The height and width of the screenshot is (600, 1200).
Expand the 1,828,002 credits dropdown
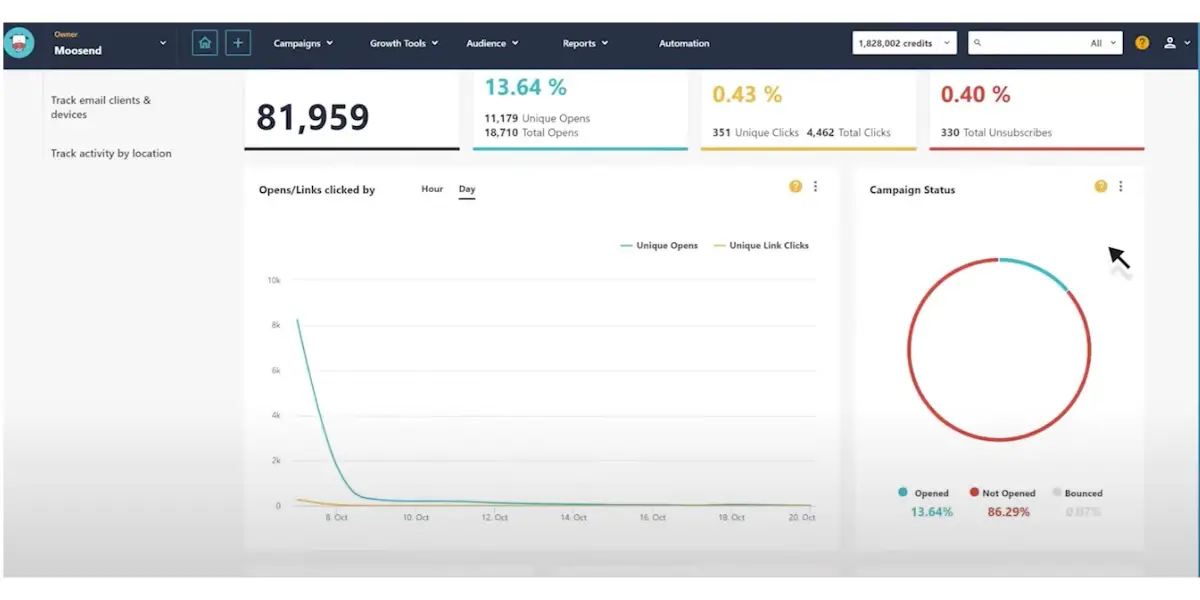(904, 43)
